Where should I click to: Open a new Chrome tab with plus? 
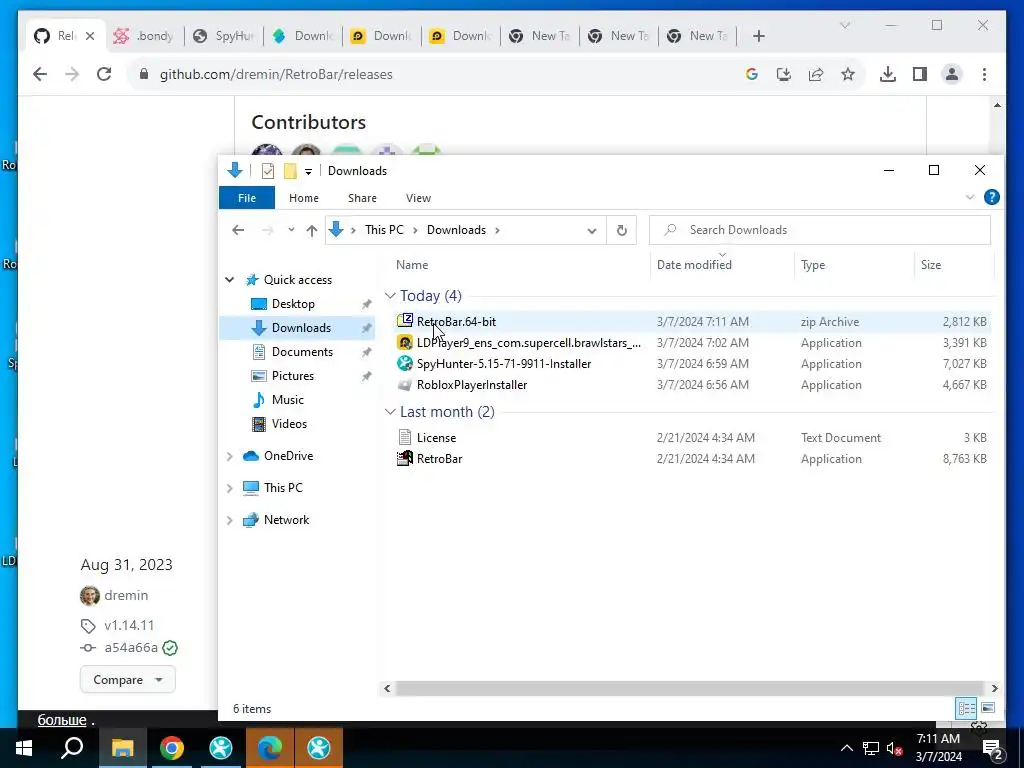click(758, 36)
